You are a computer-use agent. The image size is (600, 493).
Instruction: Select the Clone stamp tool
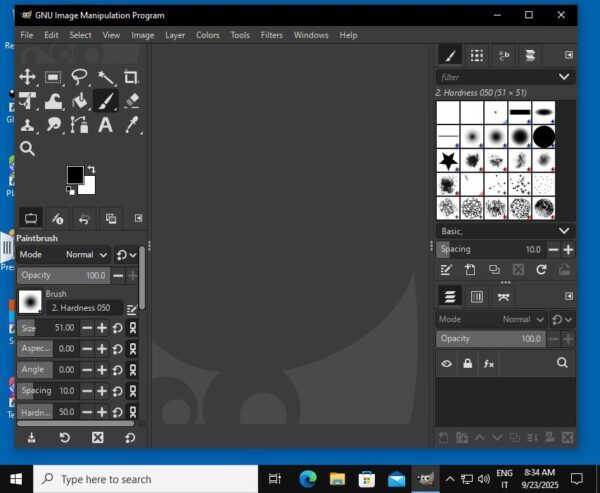28,125
